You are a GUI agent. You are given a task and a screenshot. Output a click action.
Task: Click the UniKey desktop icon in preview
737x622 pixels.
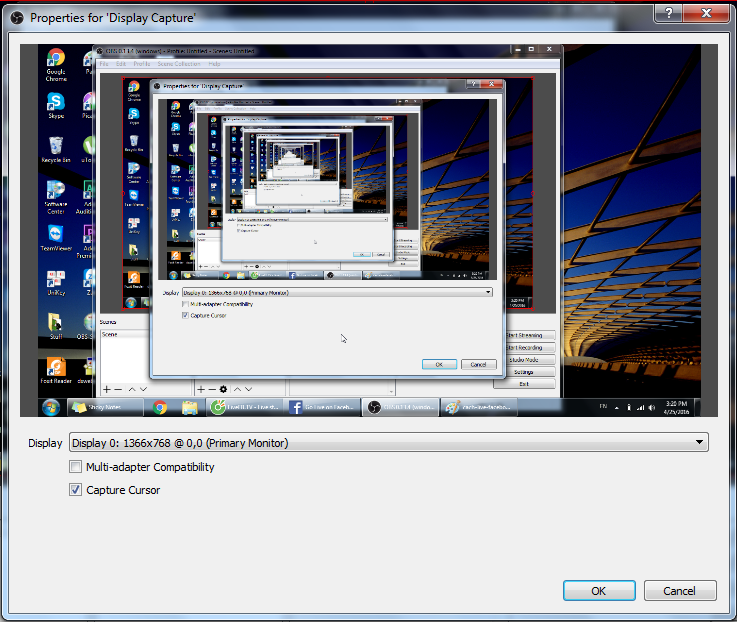tap(56, 280)
